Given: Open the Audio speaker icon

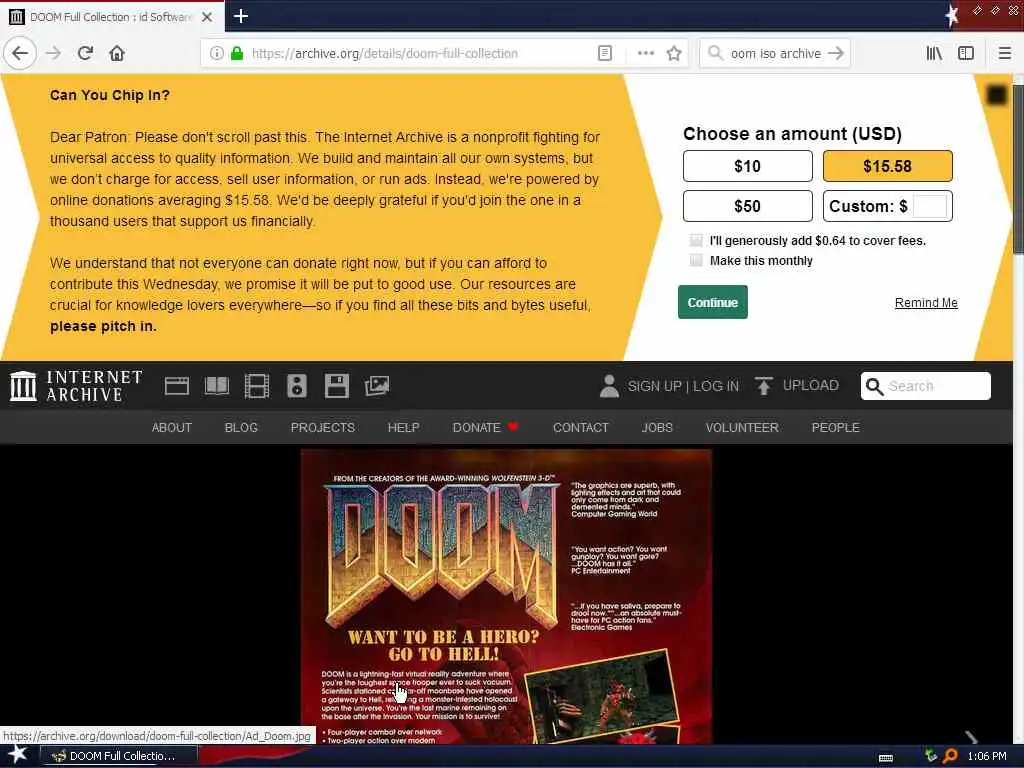Looking at the screenshot, I should pyautogui.click(x=296, y=386).
